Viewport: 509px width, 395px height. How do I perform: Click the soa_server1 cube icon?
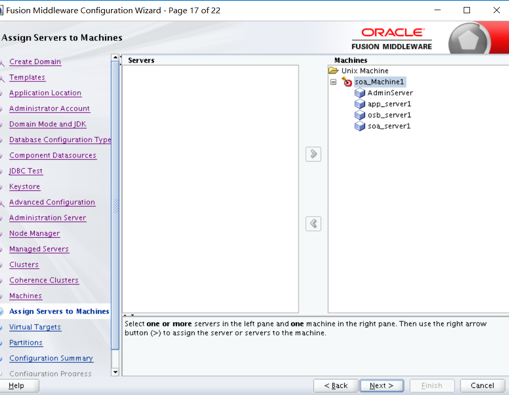tap(360, 126)
